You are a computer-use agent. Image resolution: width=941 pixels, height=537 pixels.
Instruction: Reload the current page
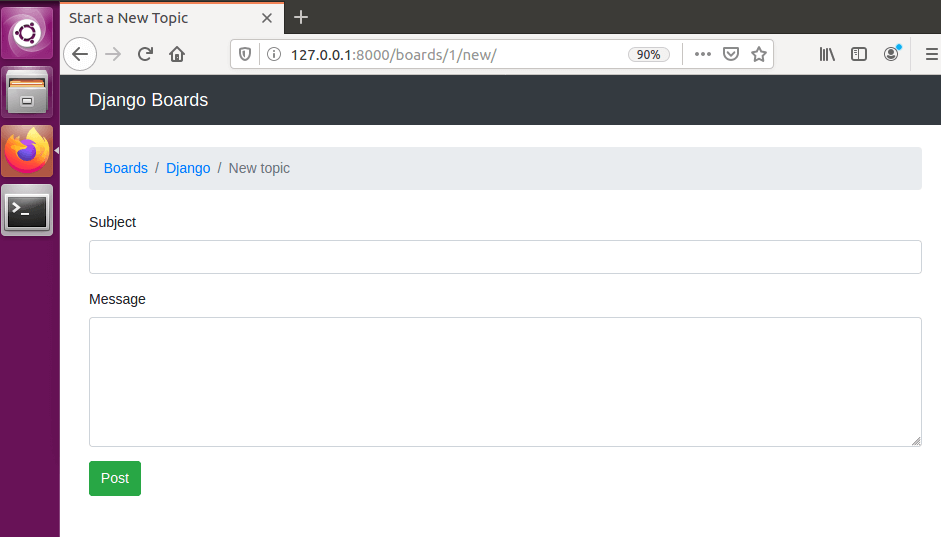point(145,55)
